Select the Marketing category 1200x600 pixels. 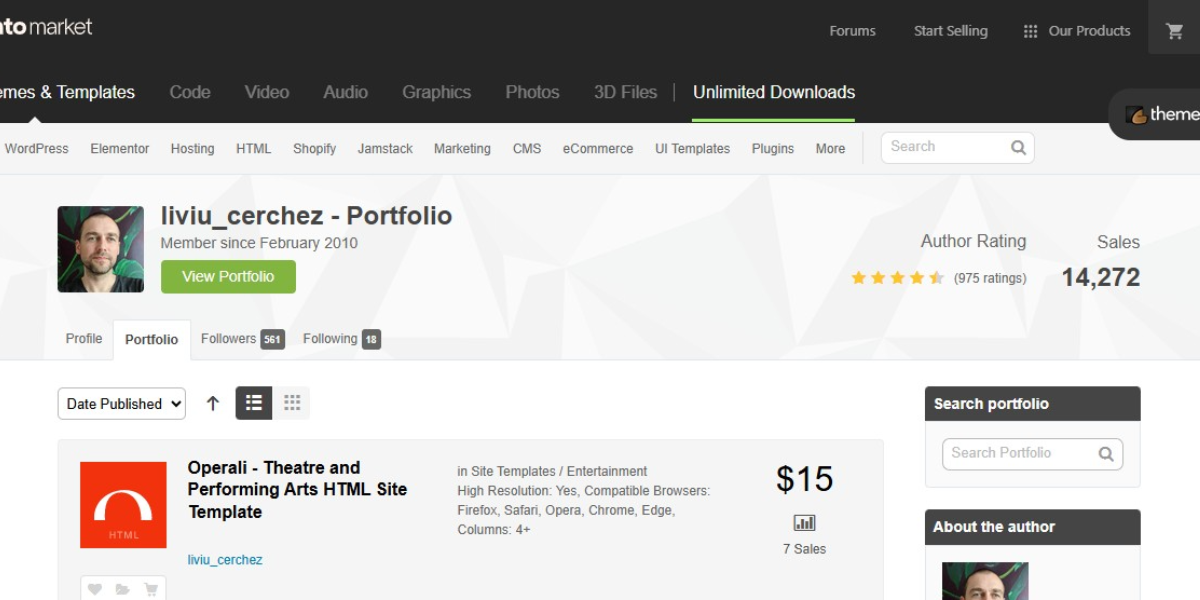click(462, 148)
